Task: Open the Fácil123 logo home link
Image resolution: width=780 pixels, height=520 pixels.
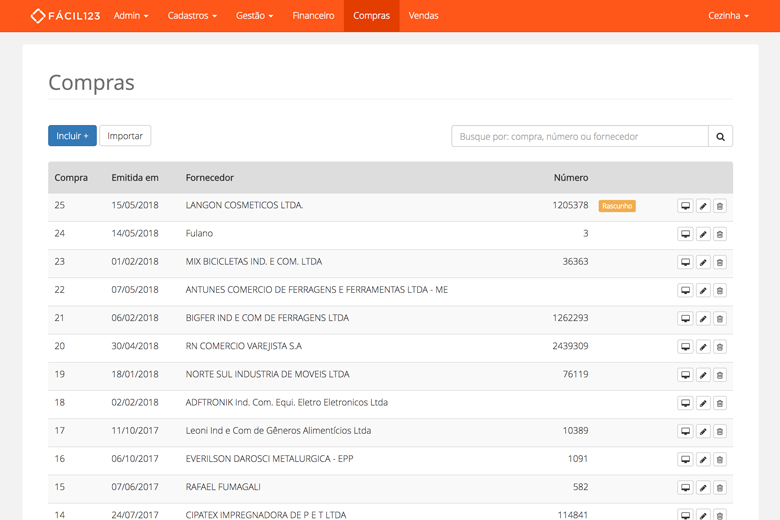Action: pos(65,16)
